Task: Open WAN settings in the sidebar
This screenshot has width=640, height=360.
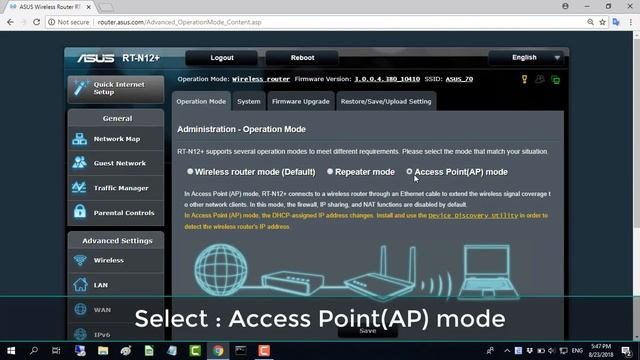Action: pos(116,309)
